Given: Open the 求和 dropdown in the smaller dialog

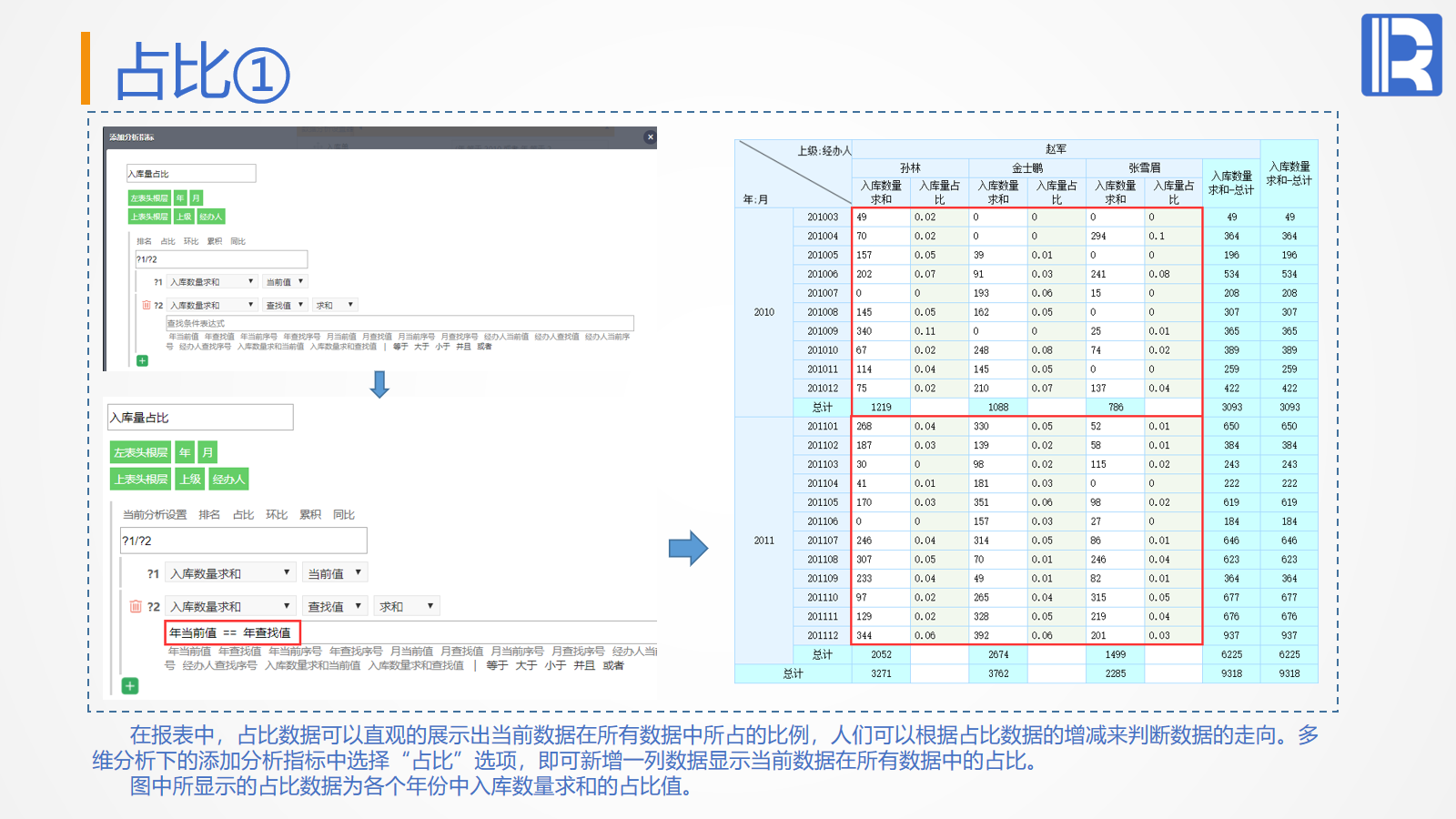Looking at the screenshot, I should (335, 305).
